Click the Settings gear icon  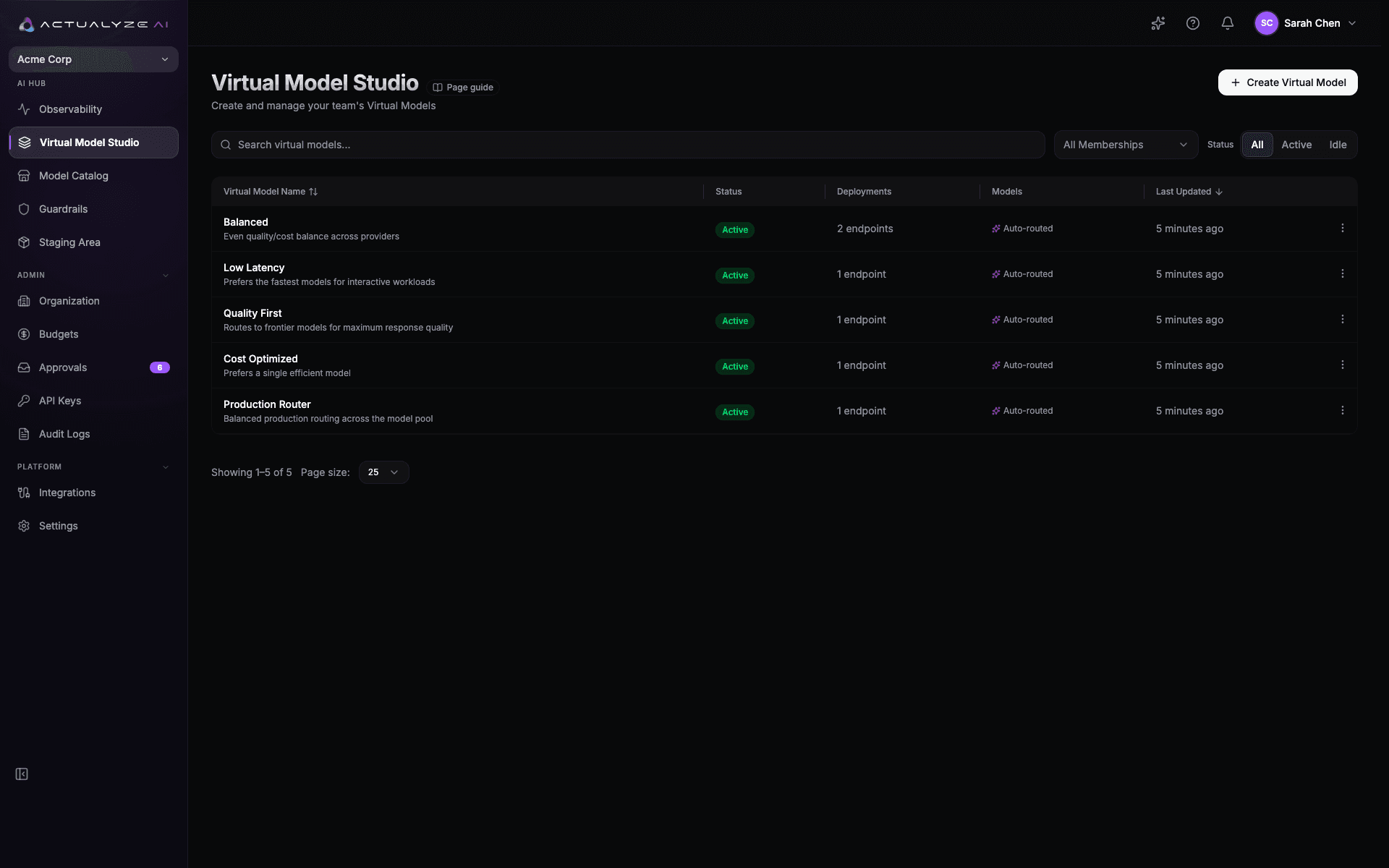(x=24, y=526)
